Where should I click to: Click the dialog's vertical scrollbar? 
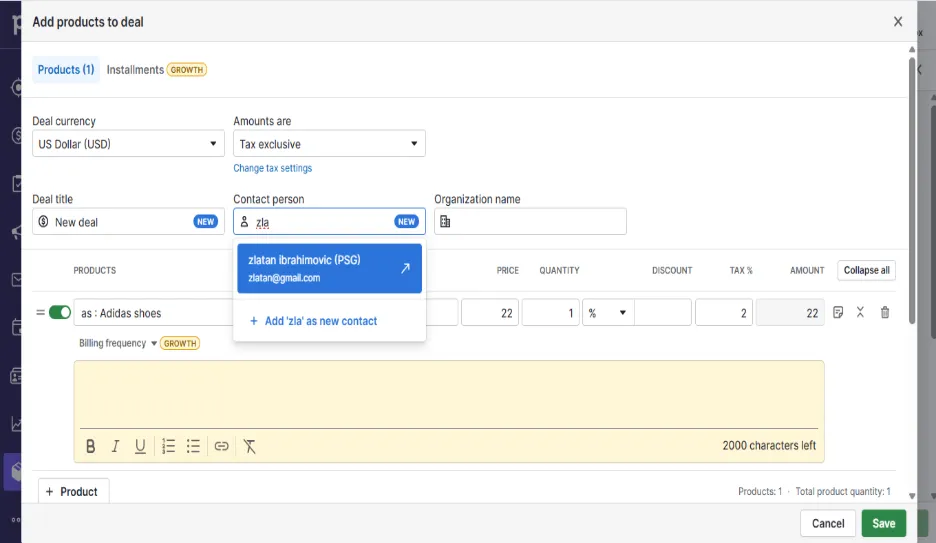pos(912,191)
